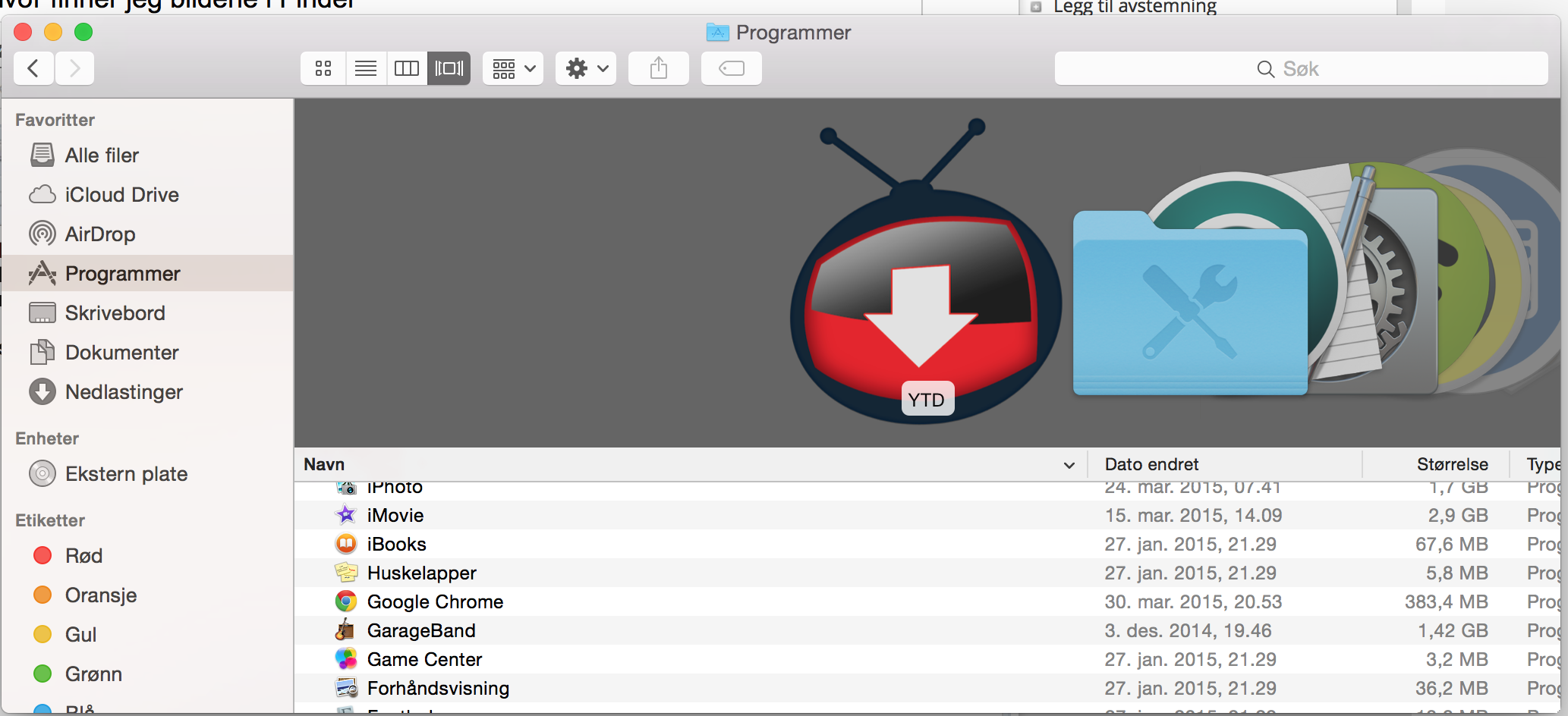Image resolution: width=1568 pixels, height=716 pixels.
Task: Open Nedlastinger in the sidebar
Action: (147, 392)
